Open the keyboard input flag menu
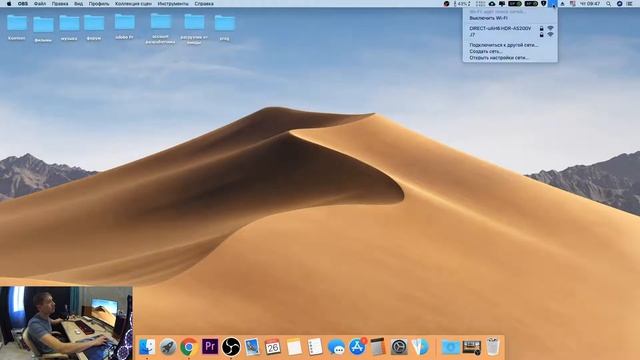The height and width of the screenshot is (360, 640). coord(573,4)
